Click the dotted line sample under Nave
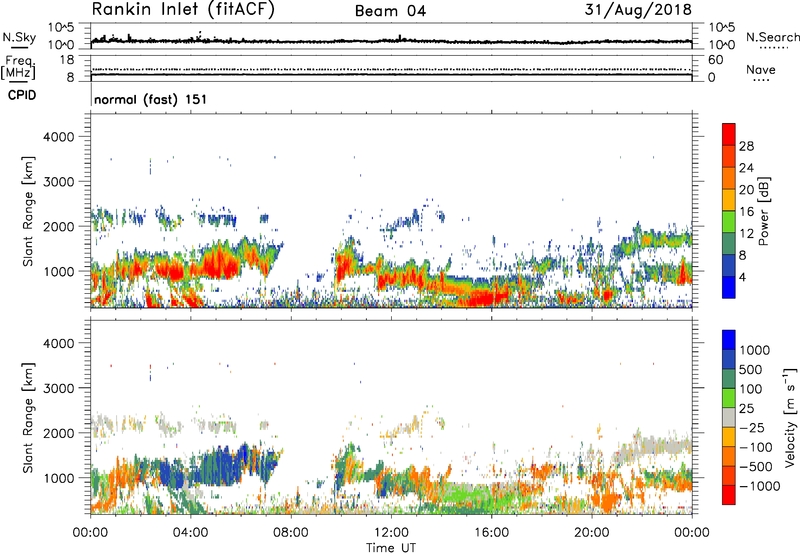 pos(761,80)
